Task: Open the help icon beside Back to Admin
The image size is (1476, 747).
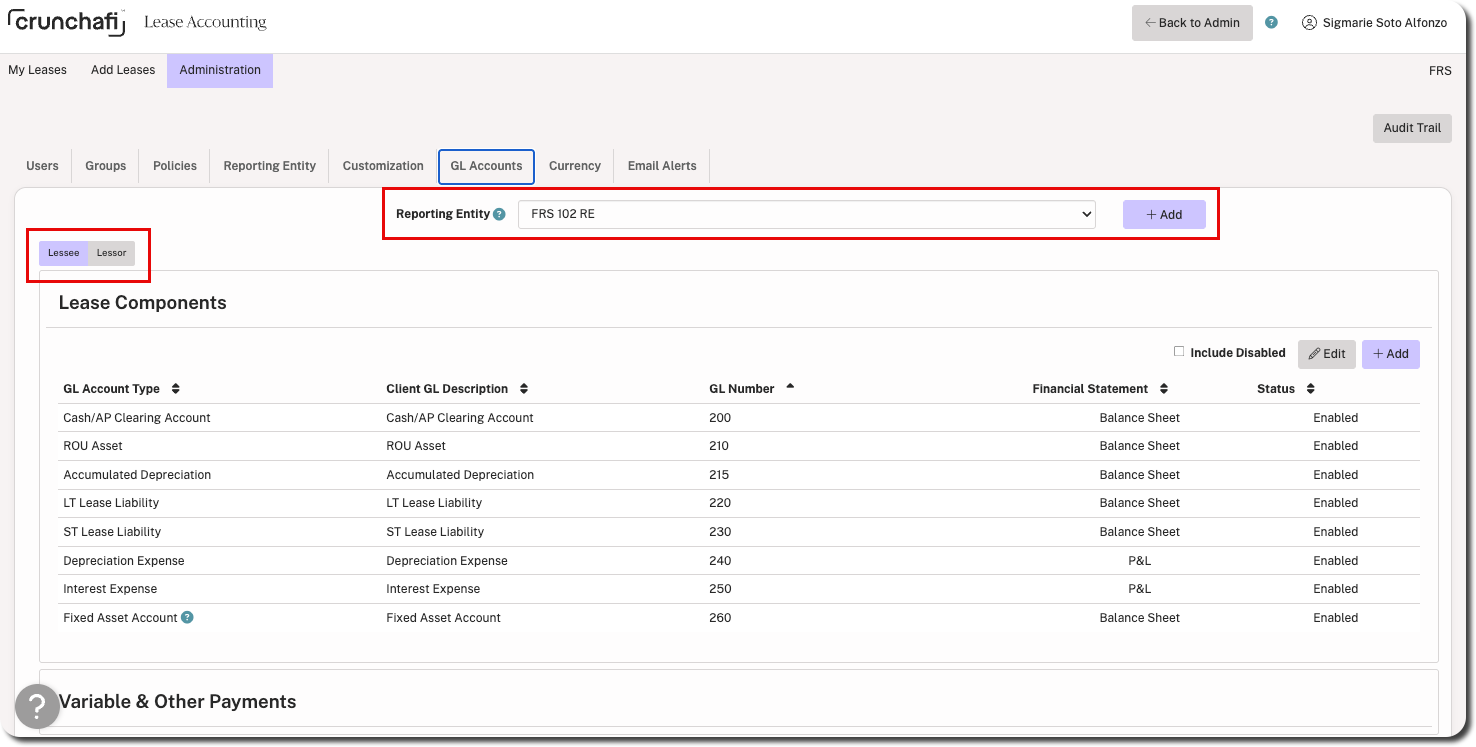Action: tap(1271, 22)
